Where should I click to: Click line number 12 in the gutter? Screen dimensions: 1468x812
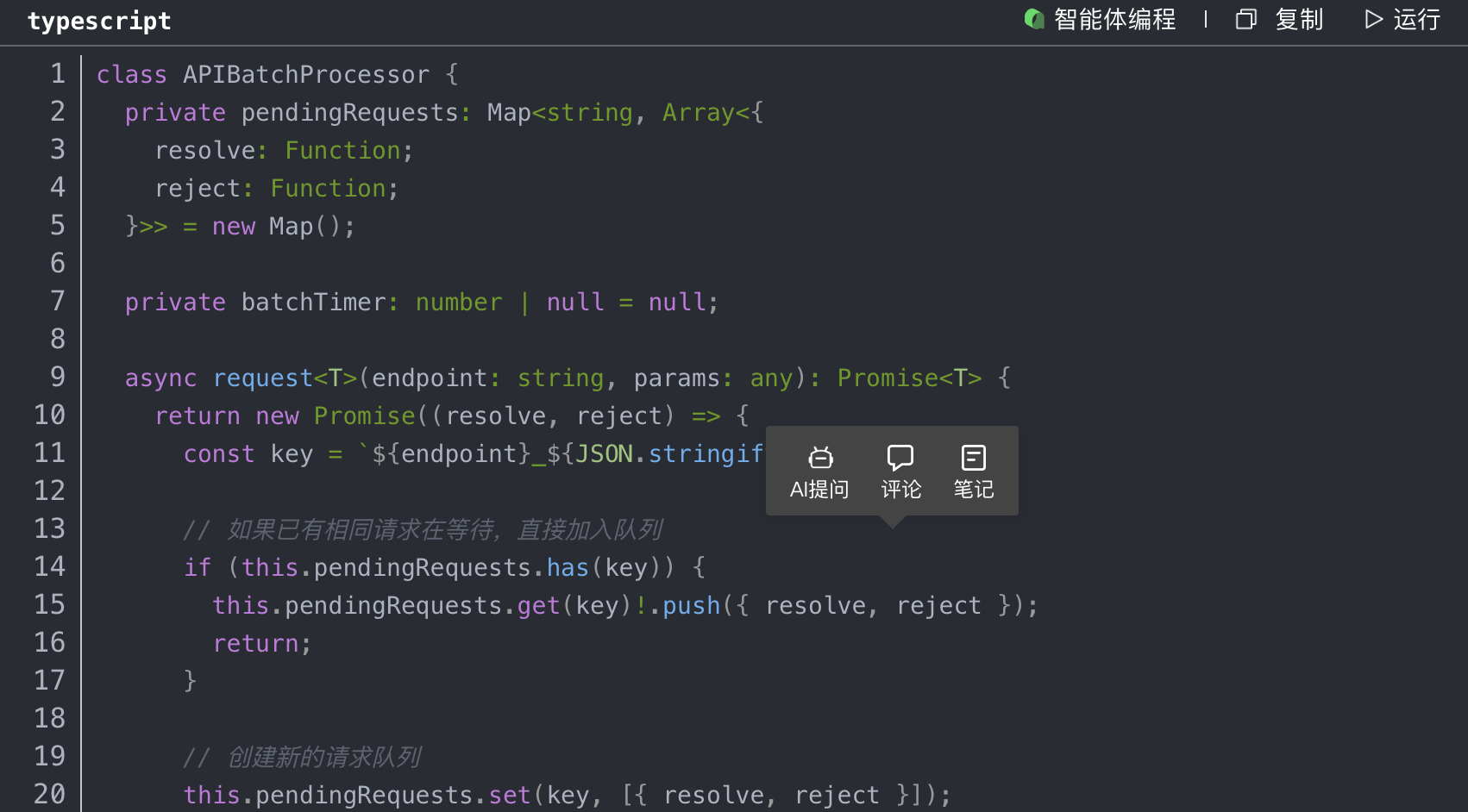(x=49, y=491)
